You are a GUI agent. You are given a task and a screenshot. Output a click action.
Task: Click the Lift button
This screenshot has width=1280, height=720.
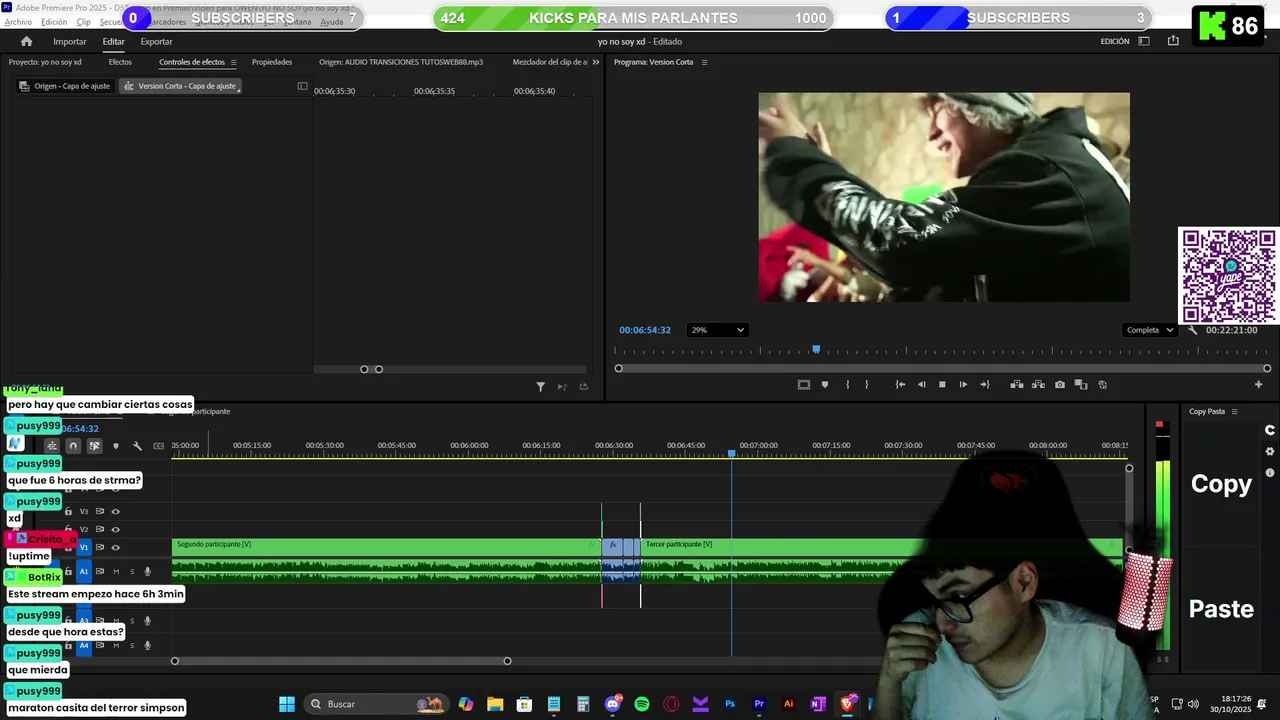click(x=1017, y=384)
